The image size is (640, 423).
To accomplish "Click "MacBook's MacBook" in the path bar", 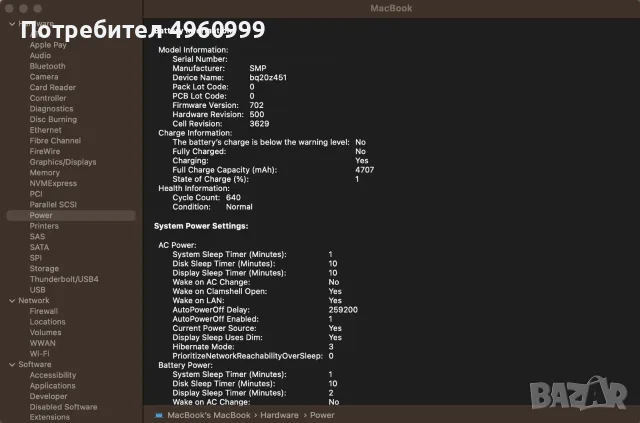I will (209, 415).
